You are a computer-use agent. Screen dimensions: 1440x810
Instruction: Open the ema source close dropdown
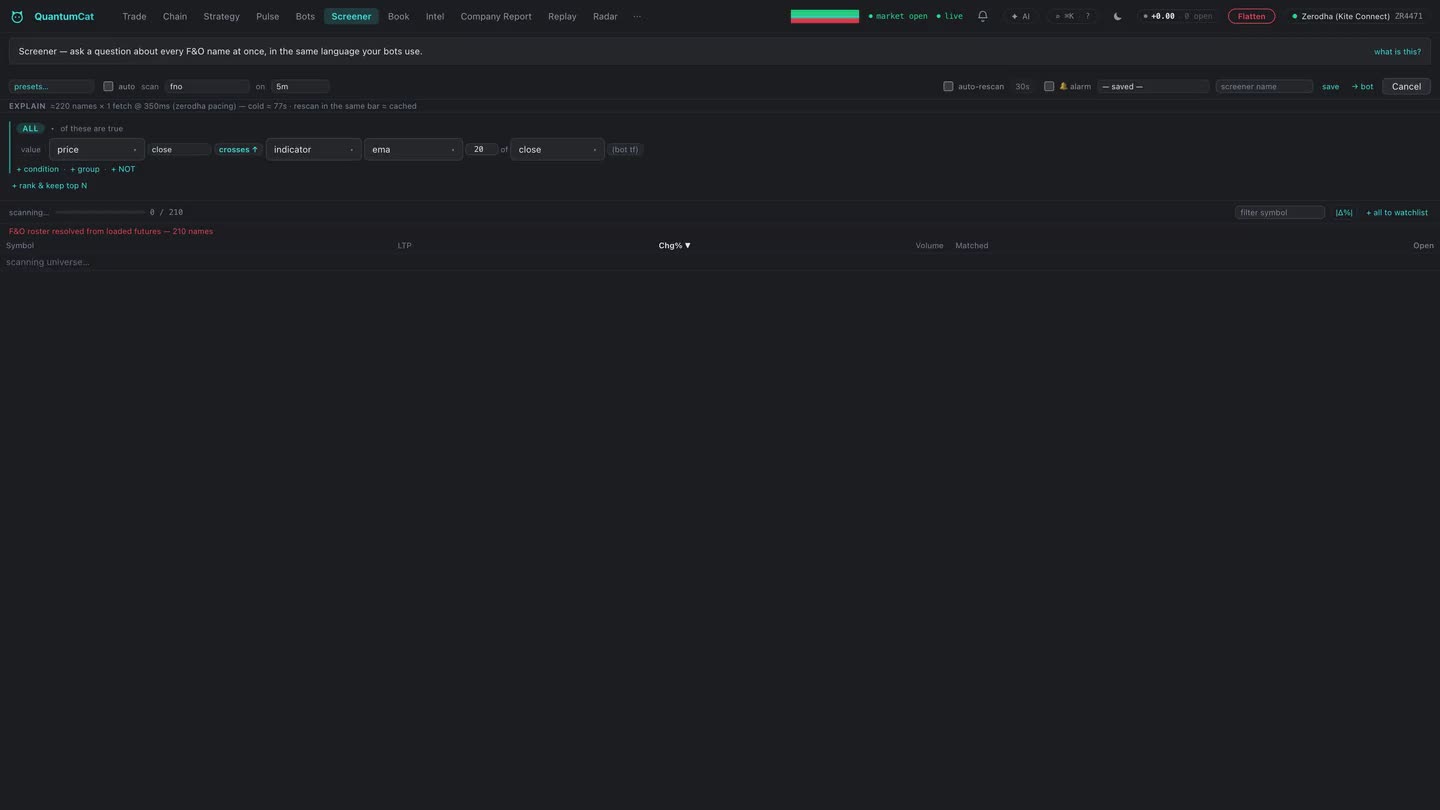tap(557, 149)
